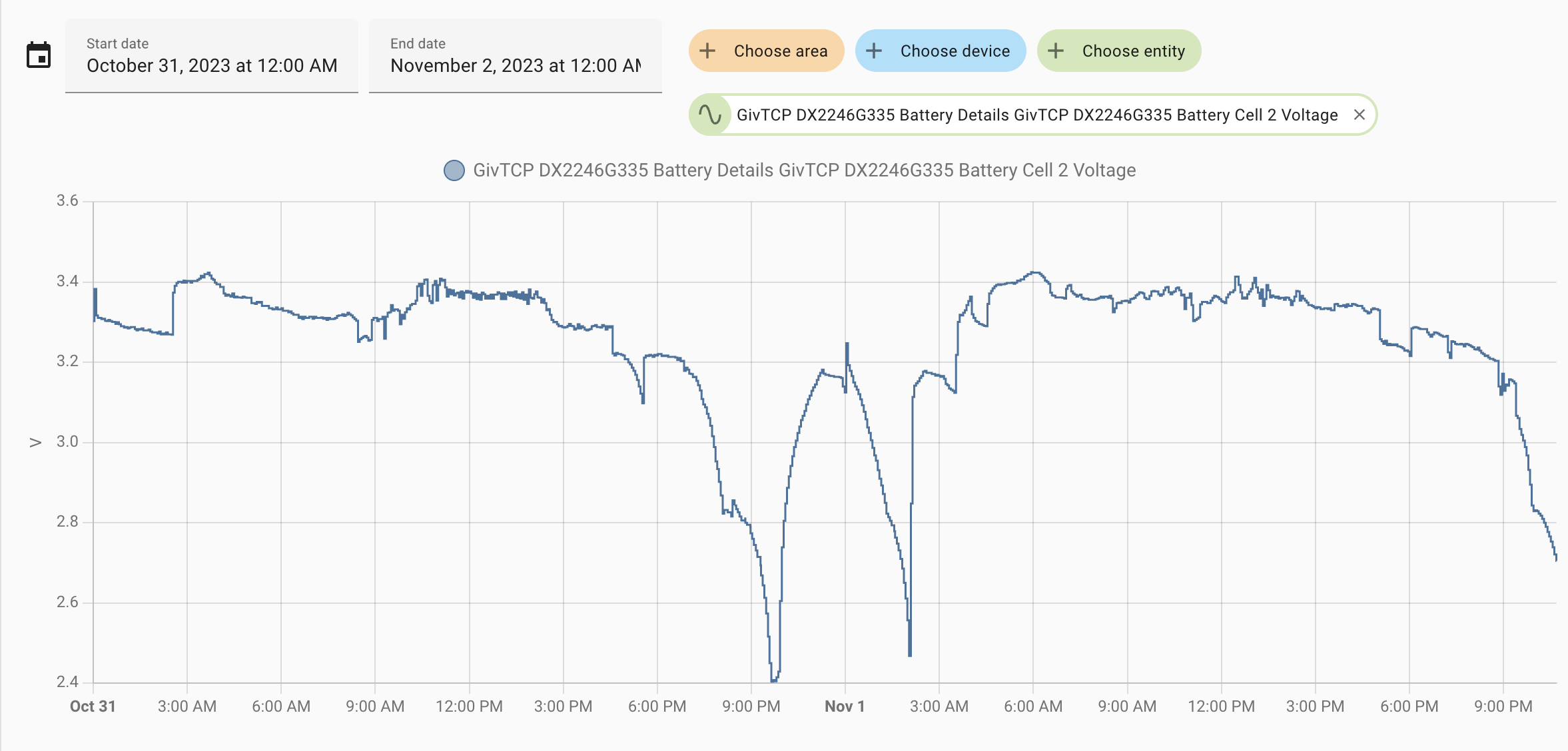Screen dimensions: 1568x751
Task: Click the 'Oct 31' x-axis label
Action: 93,706
